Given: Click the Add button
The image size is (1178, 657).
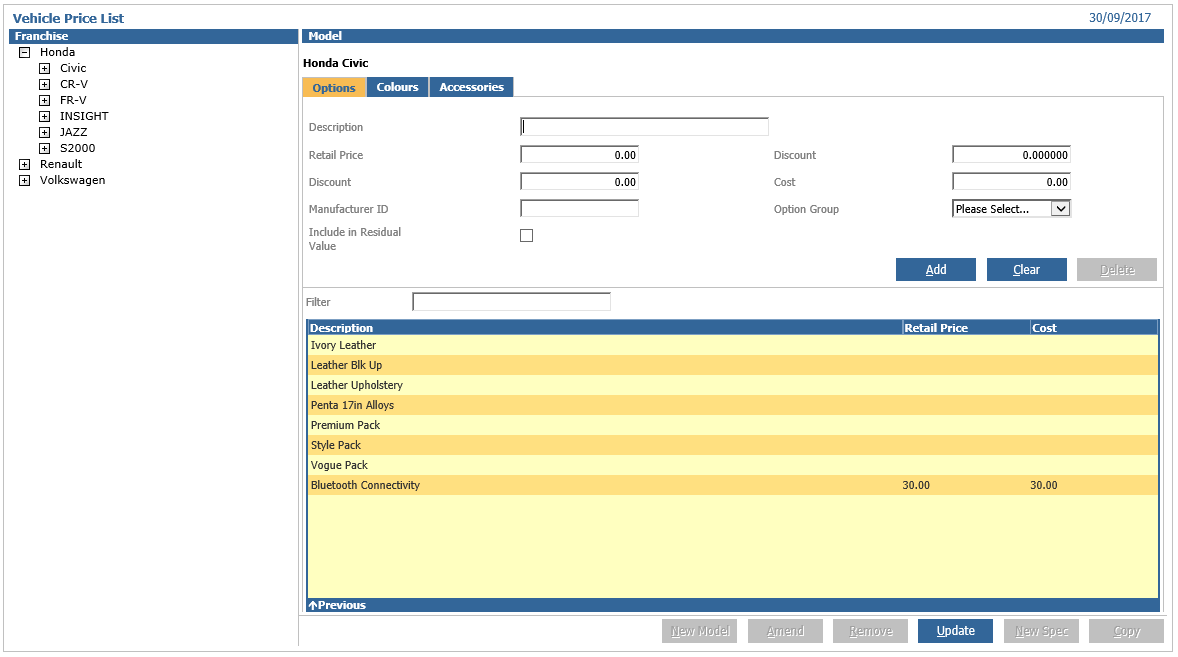Looking at the screenshot, I should (936, 270).
